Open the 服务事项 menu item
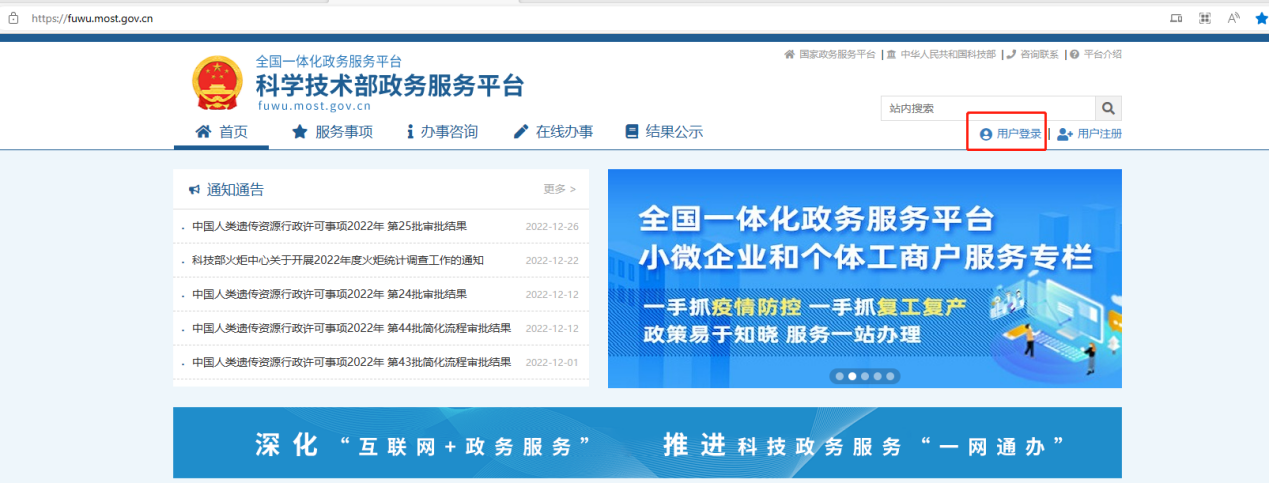 332,132
